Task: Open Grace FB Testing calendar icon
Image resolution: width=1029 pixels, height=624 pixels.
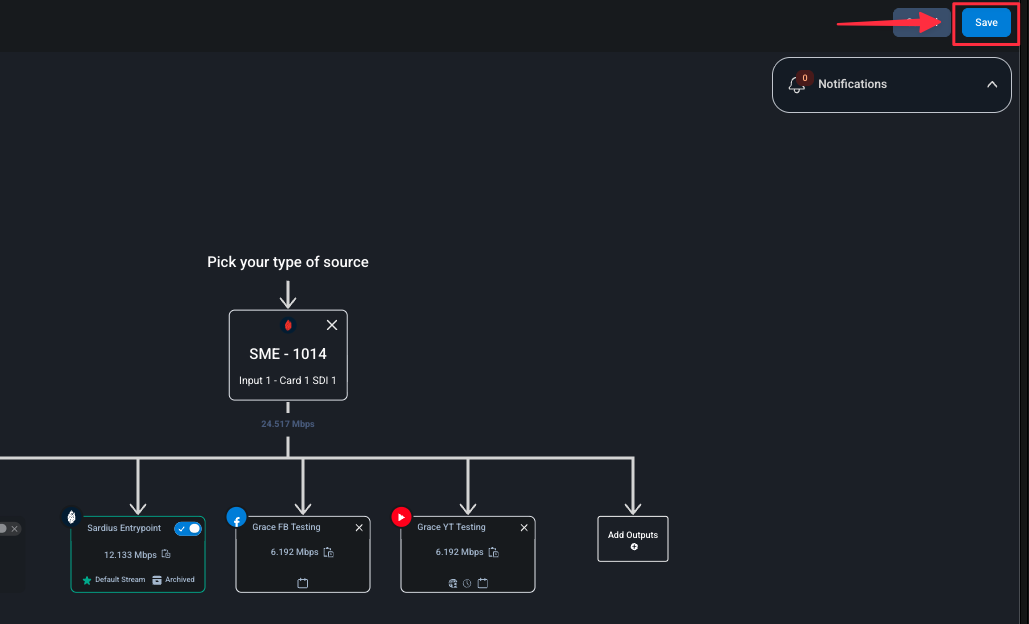Action: click(x=303, y=583)
